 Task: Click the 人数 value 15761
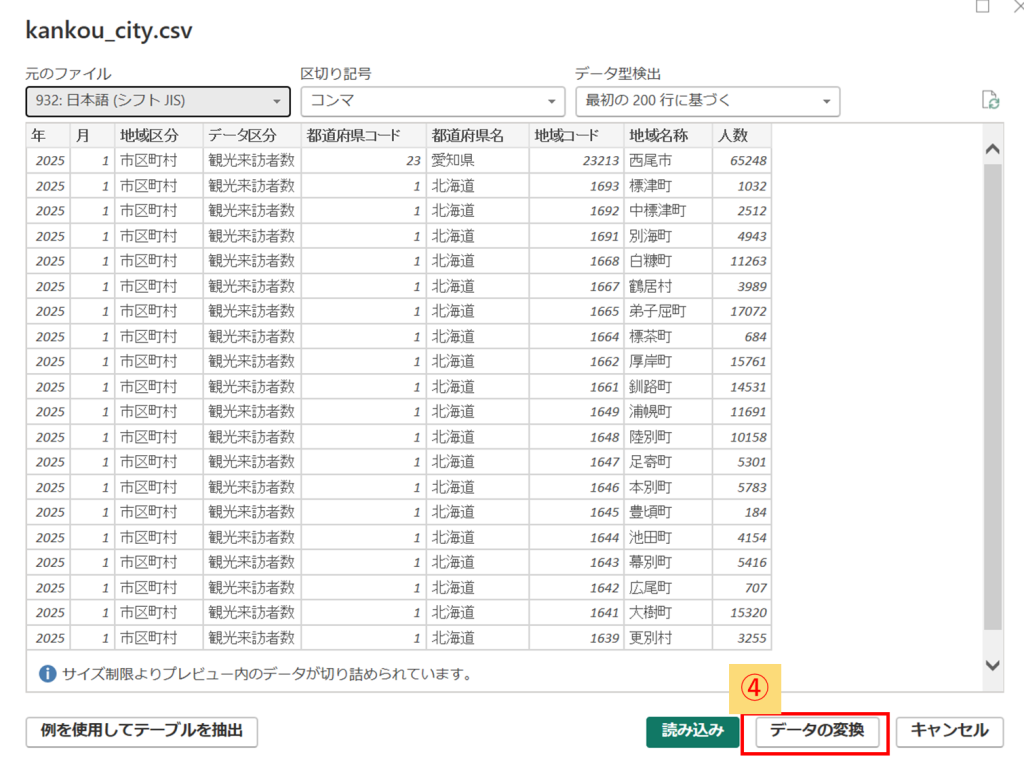pos(742,362)
